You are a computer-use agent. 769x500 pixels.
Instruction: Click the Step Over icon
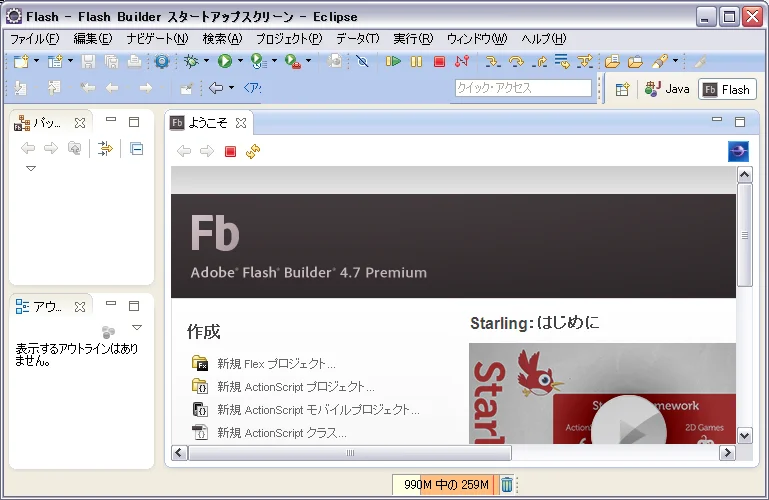tap(516, 61)
